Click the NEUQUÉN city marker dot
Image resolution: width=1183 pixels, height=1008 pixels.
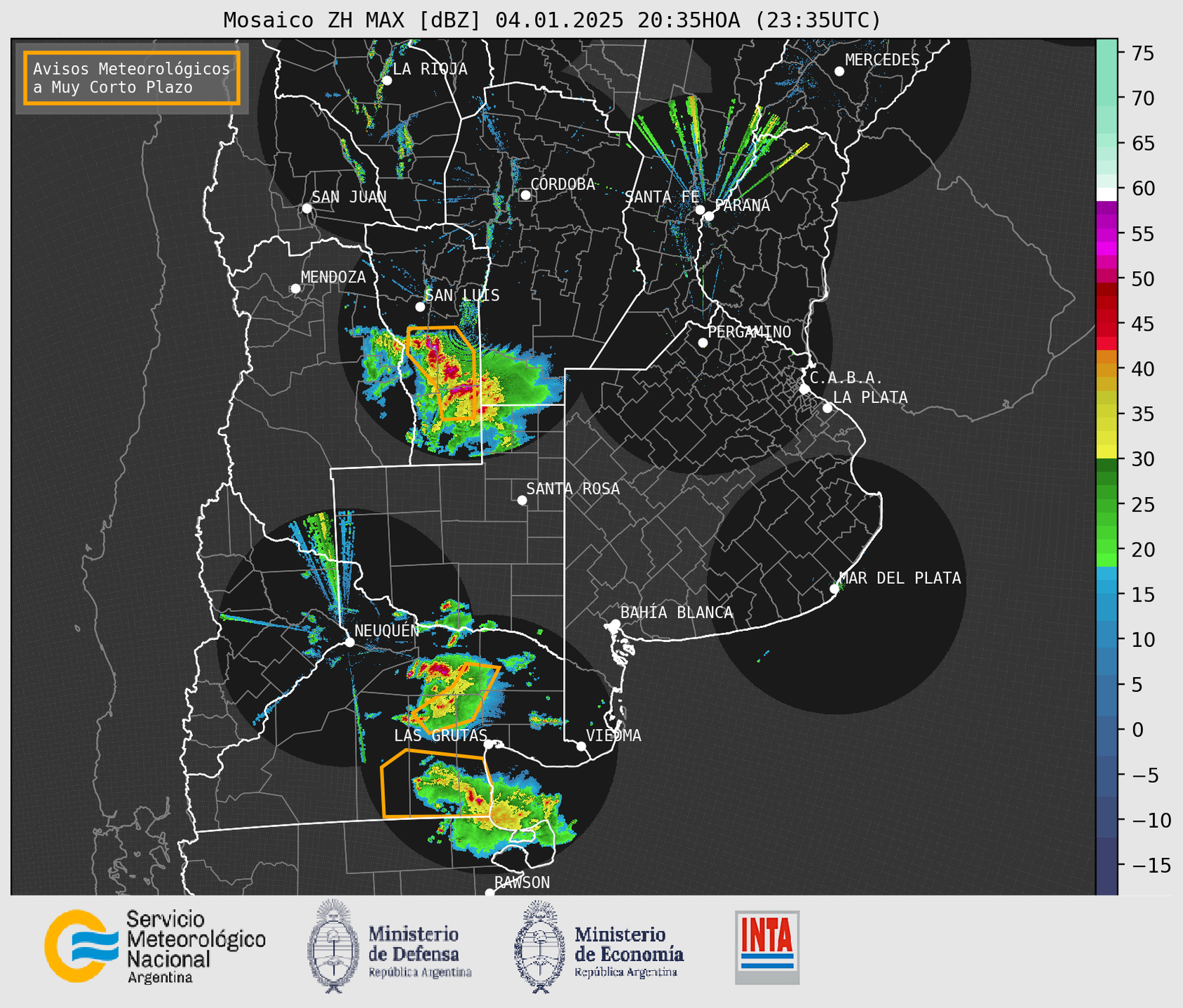pyautogui.click(x=349, y=642)
